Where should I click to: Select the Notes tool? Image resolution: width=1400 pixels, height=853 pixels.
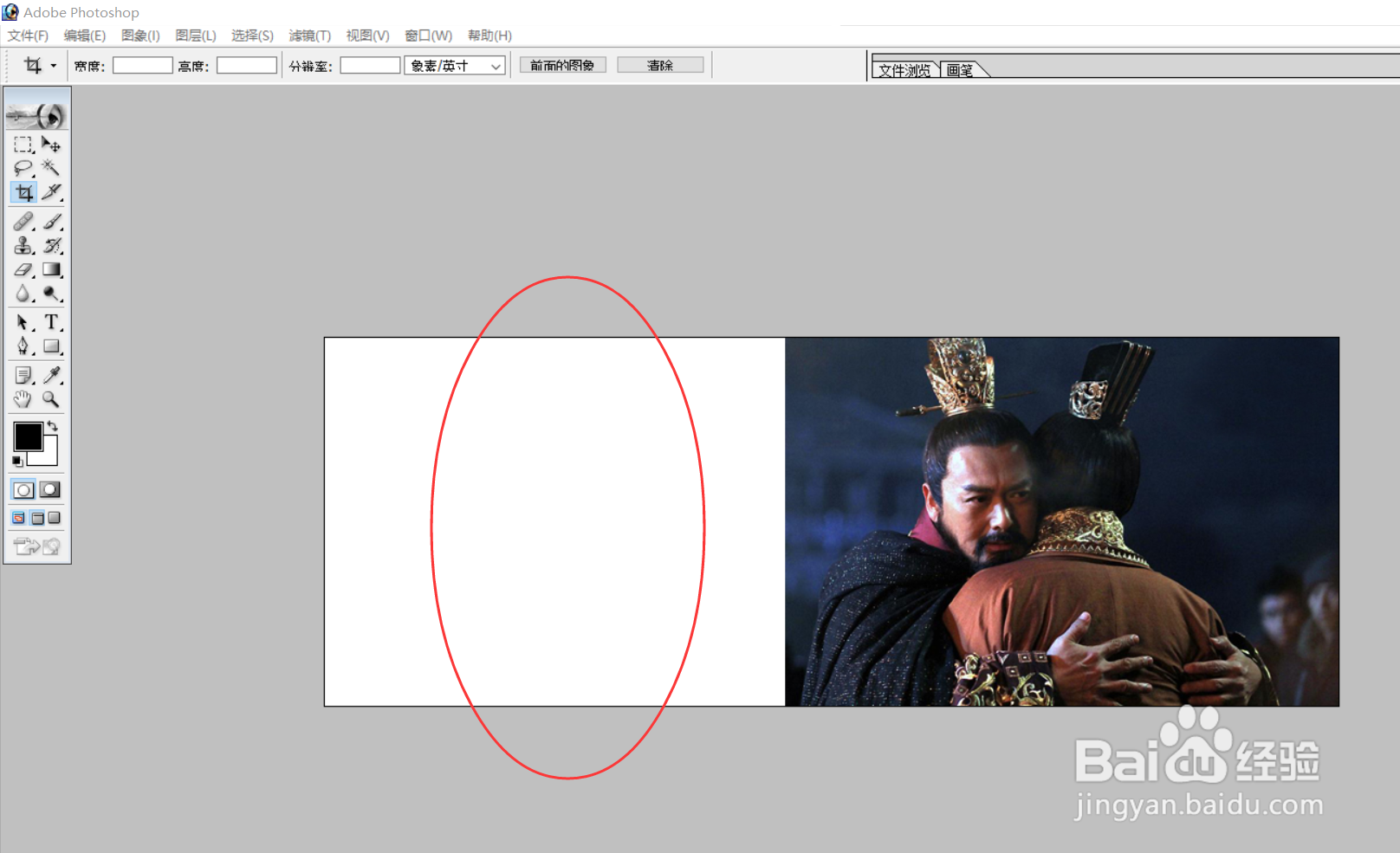pos(23,376)
